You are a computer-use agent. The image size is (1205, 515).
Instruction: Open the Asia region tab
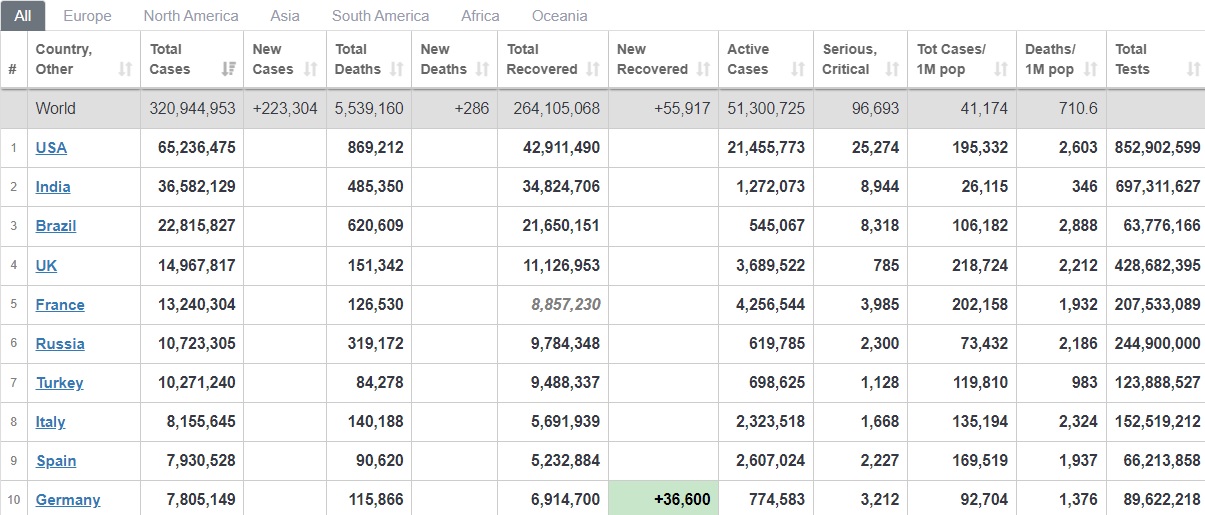[285, 16]
